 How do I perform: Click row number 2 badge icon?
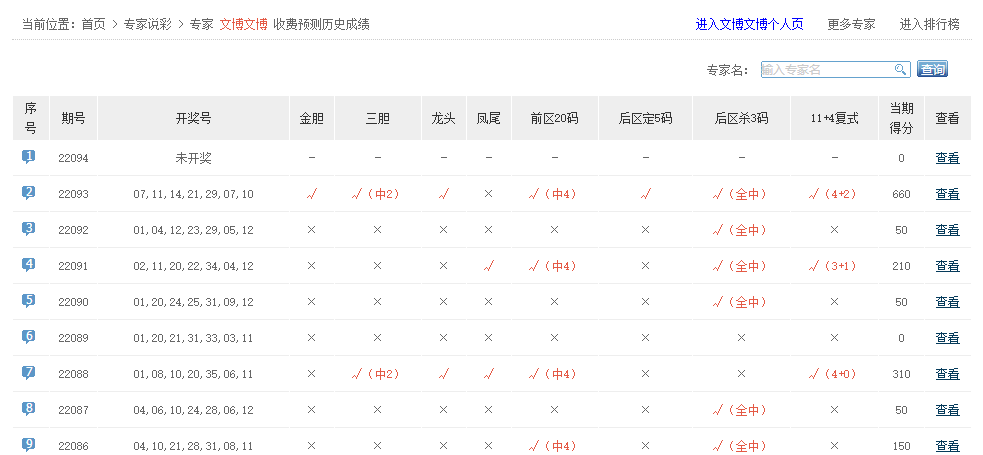[29, 193]
